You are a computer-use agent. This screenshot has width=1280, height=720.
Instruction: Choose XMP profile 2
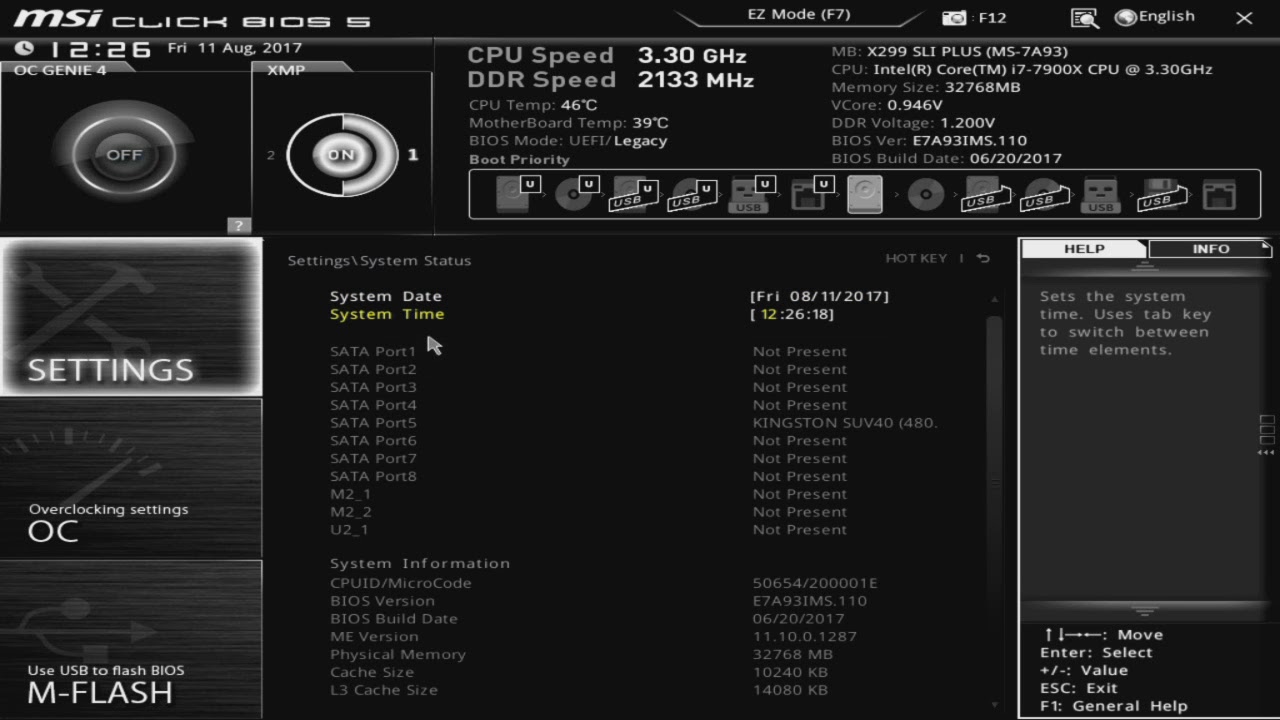coord(271,155)
